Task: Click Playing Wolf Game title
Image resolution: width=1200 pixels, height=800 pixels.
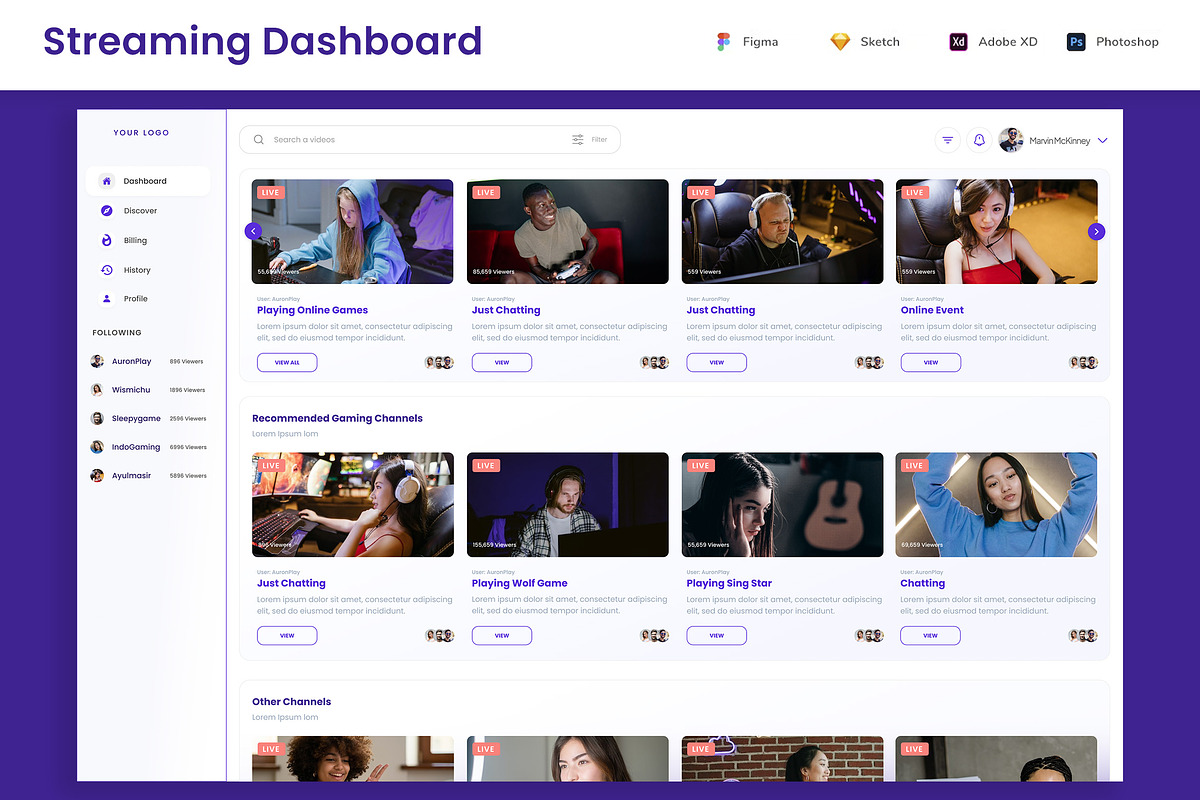Action: click(x=520, y=583)
